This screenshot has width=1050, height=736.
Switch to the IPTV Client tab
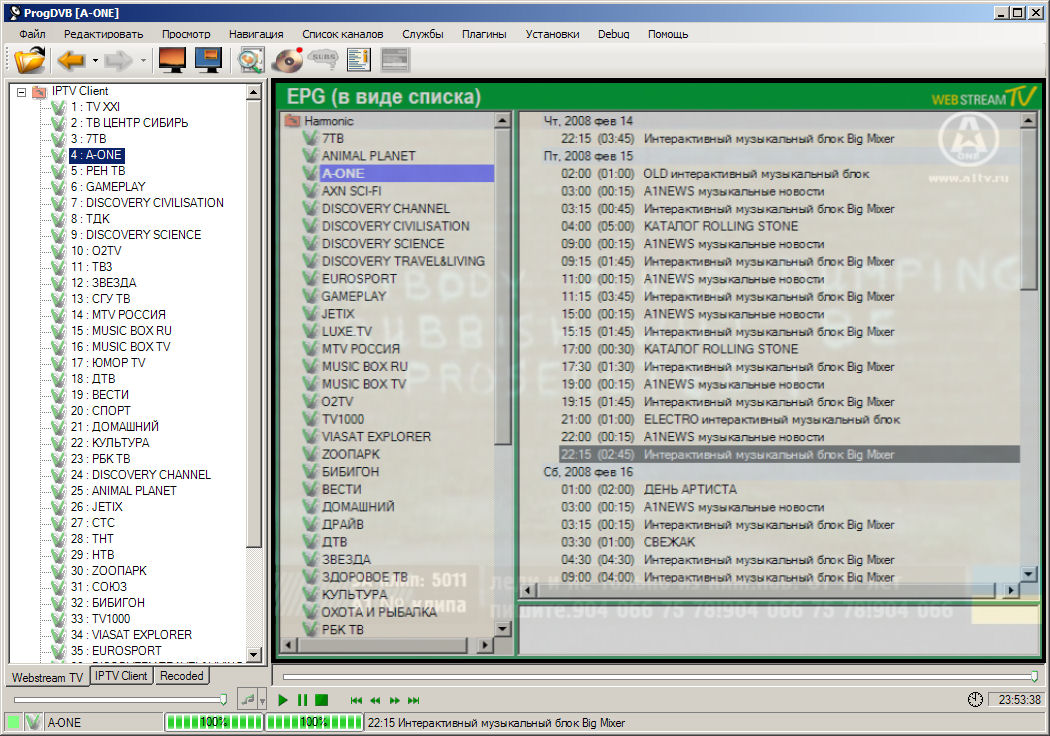click(x=121, y=676)
